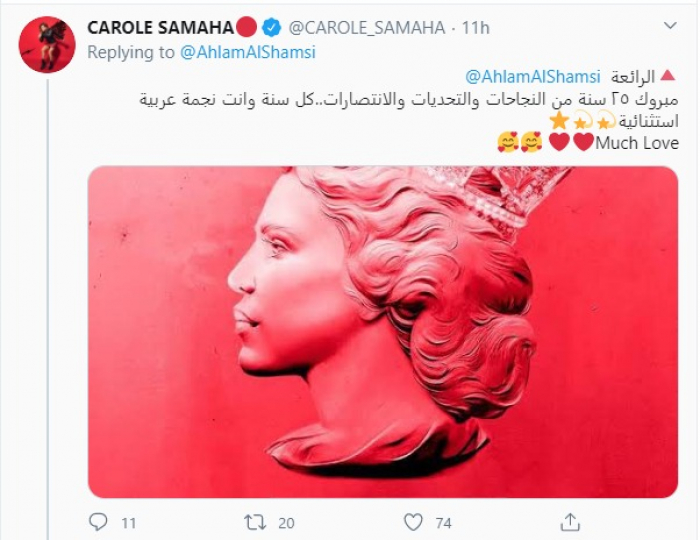Retweet using the retweet arrows icon
Screen dimensions: 700x540
point(255,522)
